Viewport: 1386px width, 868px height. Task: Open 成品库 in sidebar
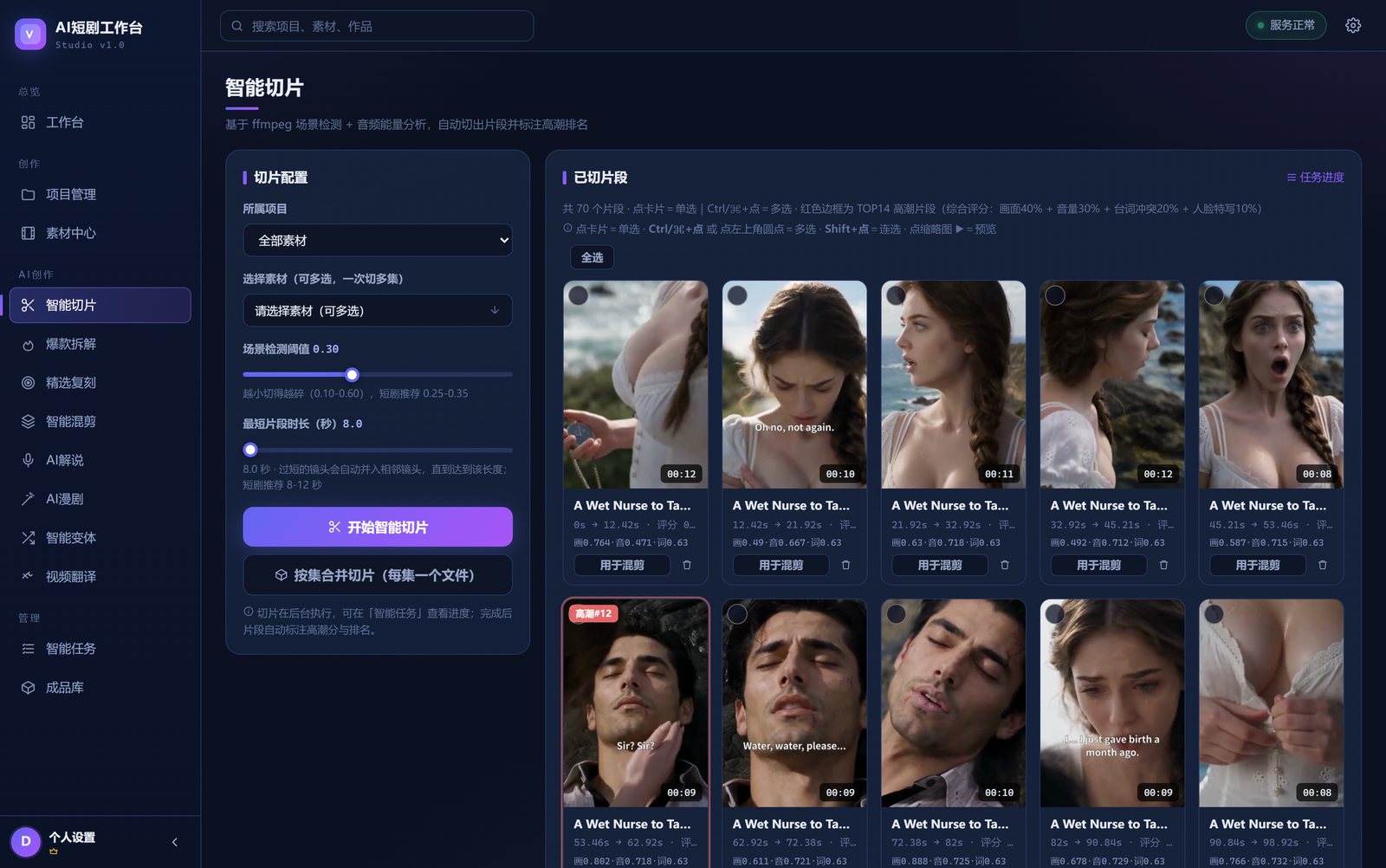tap(100, 687)
